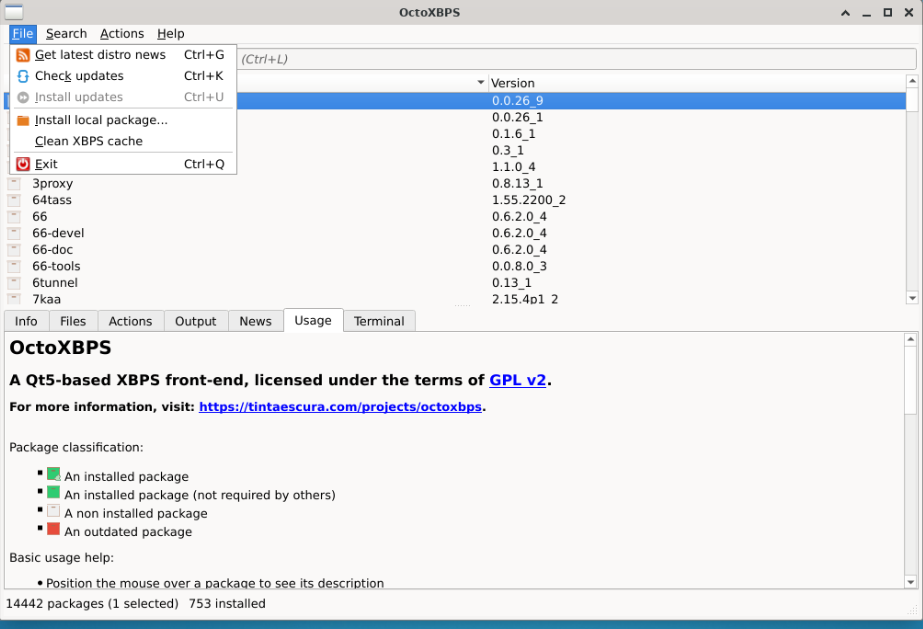The height and width of the screenshot is (629, 923).
Task: Select the 7kaa package row
Action: [x=455, y=298]
